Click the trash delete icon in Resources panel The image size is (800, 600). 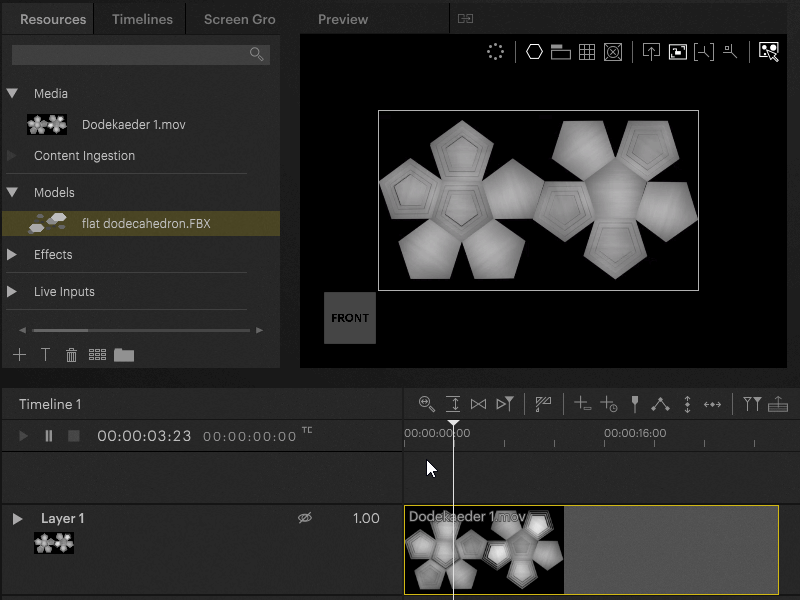click(71, 355)
